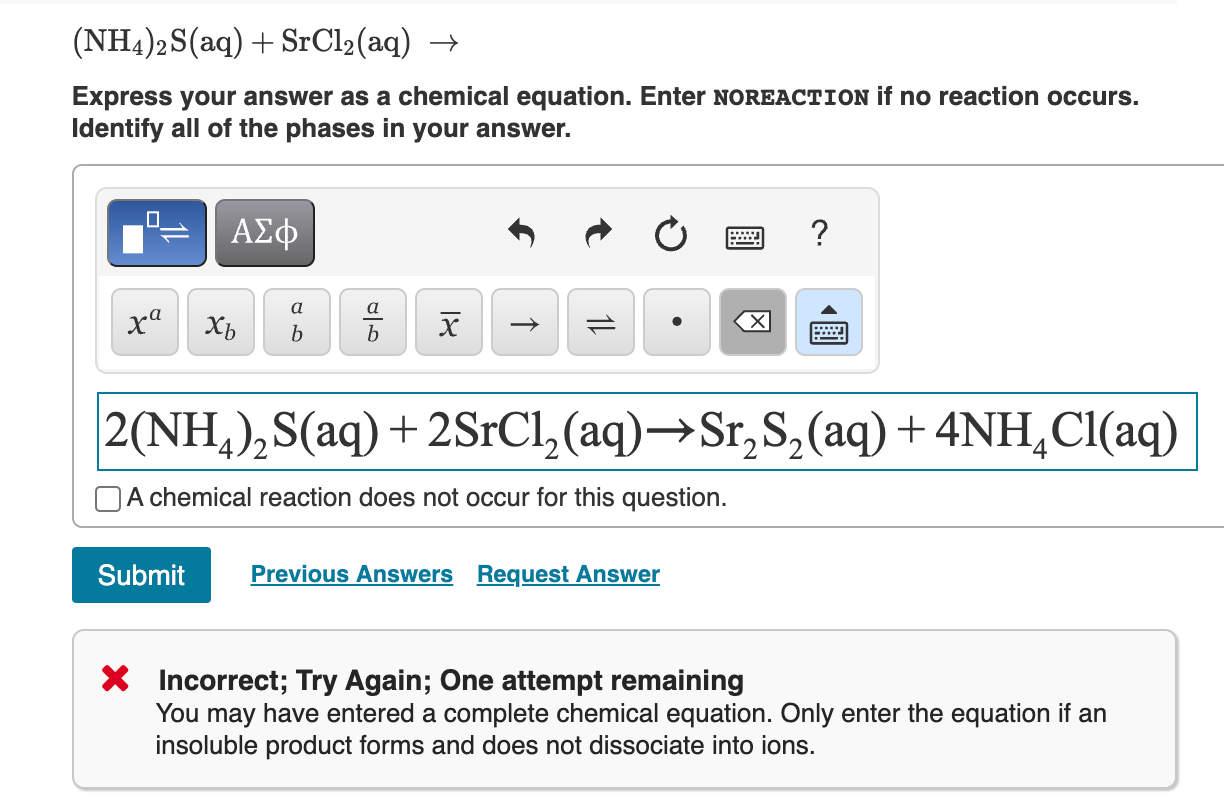Insert a right reaction arrow
The height and width of the screenshot is (812, 1224).
(x=525, y=321)
